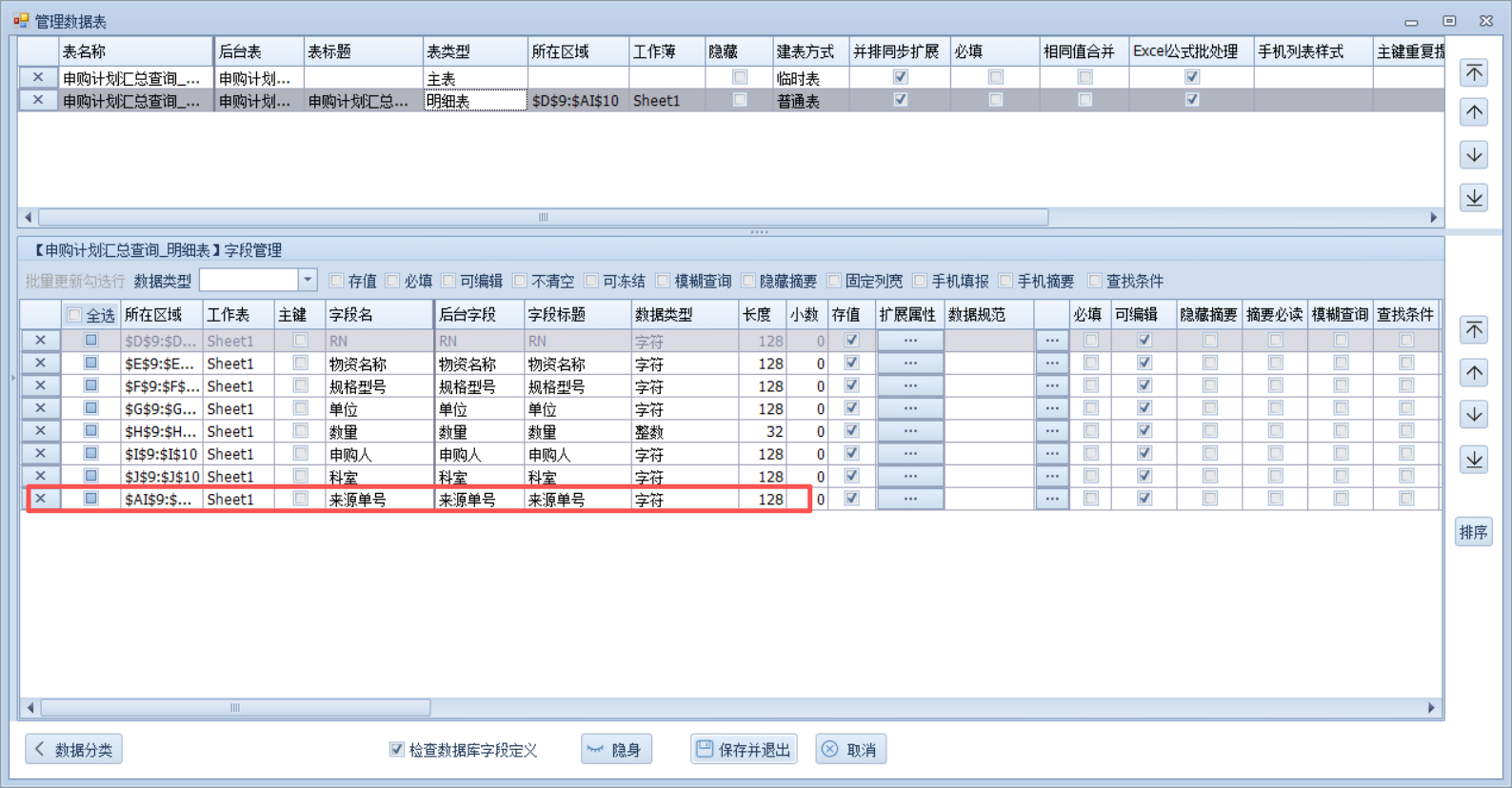This screenshot has width=1512, height=788.
Task: Click move-to-top arrow for upper table list
Action: click(1474, 73)
